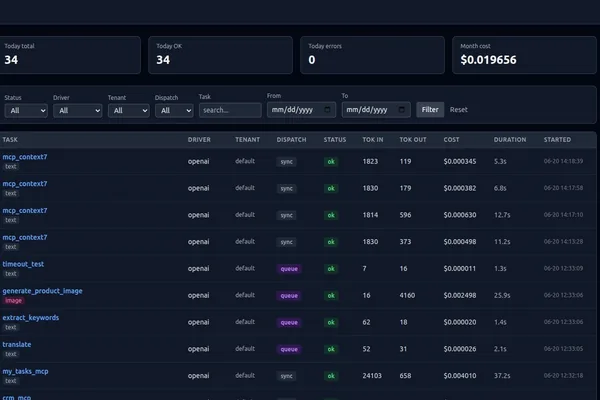Open the timeout_test task entry
600x400 pixels.
tap(23, 264)
